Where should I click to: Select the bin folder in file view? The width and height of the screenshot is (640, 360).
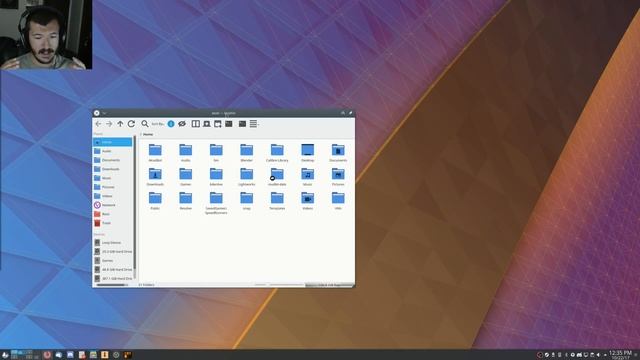[x=216, y=153]
